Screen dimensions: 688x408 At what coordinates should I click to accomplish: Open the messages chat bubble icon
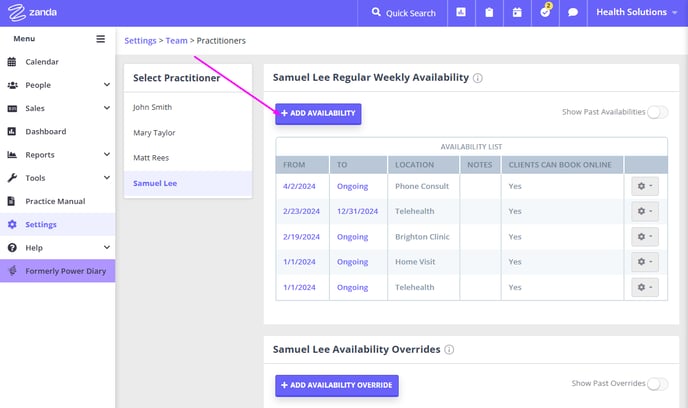[573, 12]
